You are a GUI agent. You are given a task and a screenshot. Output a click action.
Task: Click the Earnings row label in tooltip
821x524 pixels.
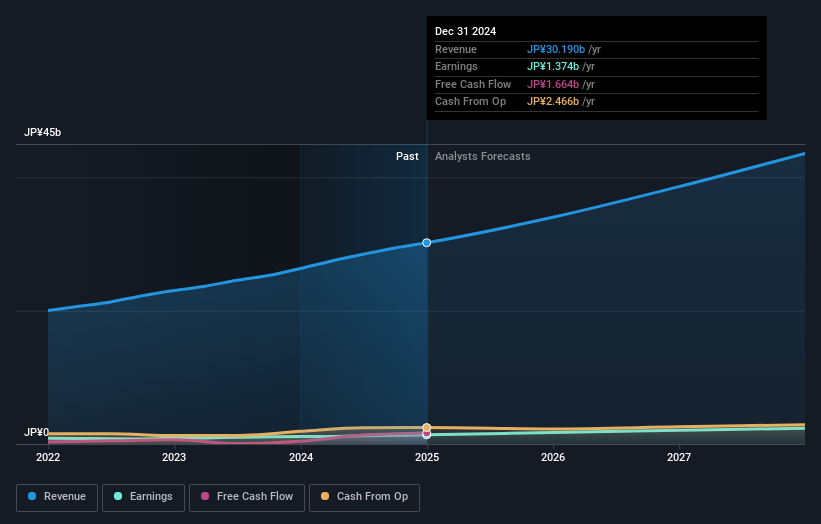coord(456,66)
